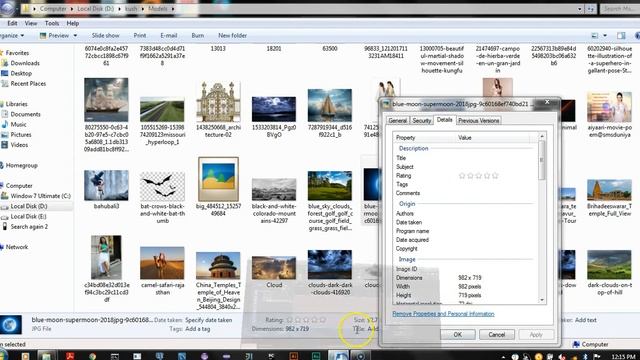Click the Rating stars in properties dialog

pyautogui.click(x=478, y=176)
